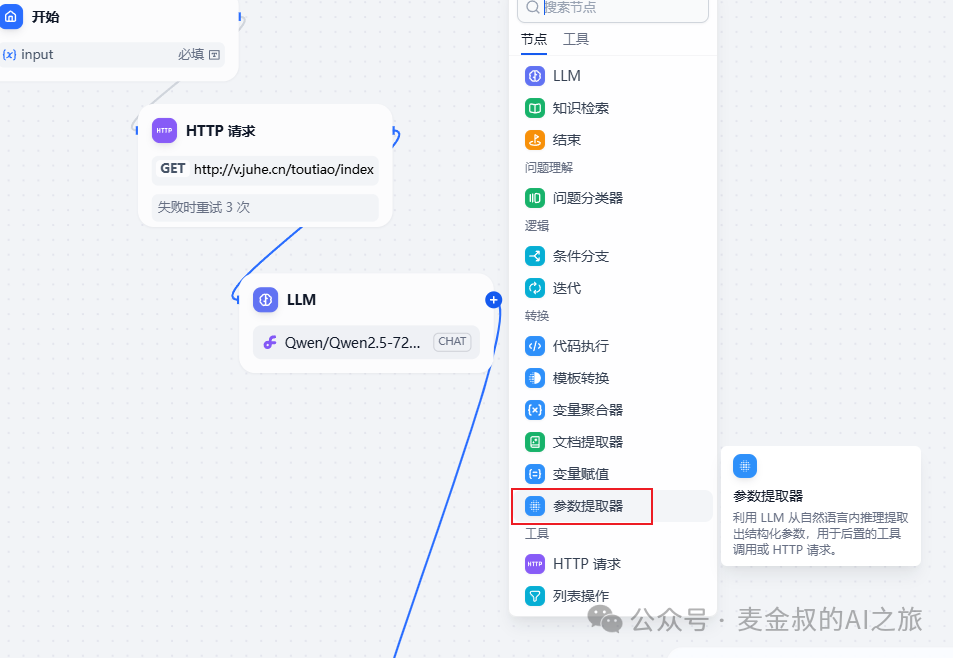
Task: Click the 搜索节点 search field
Action: [613, 9]
